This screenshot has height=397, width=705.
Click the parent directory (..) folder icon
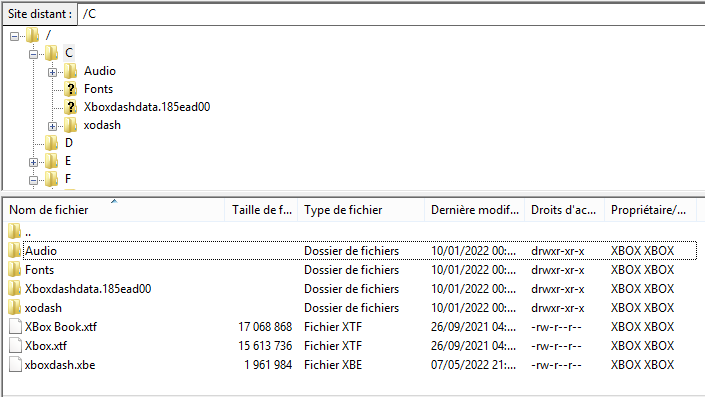coord(14,231)
